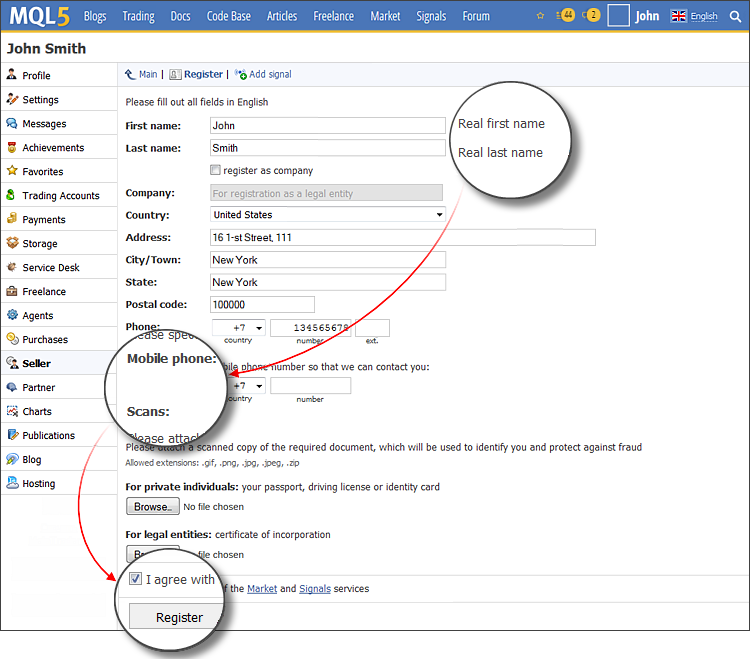Open messages badge showing 2
The width and height of the screenshot is (750, 659).
pyautogui.click(x=591, y=15)
